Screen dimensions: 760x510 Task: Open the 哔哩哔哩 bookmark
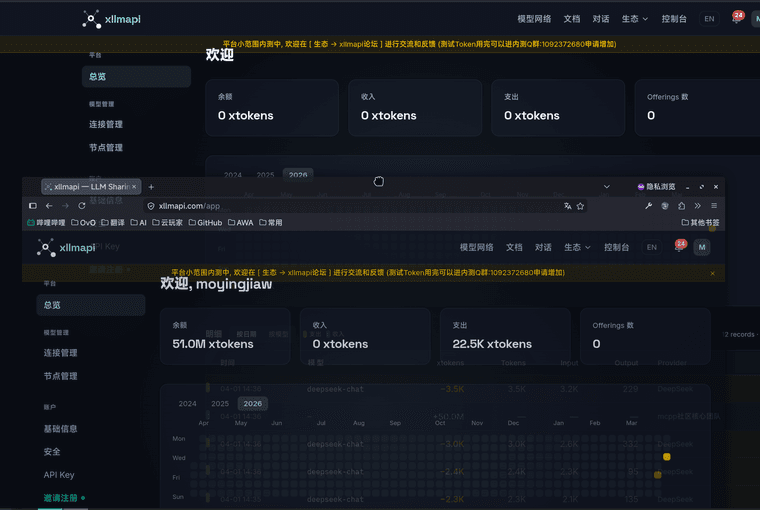47,223
